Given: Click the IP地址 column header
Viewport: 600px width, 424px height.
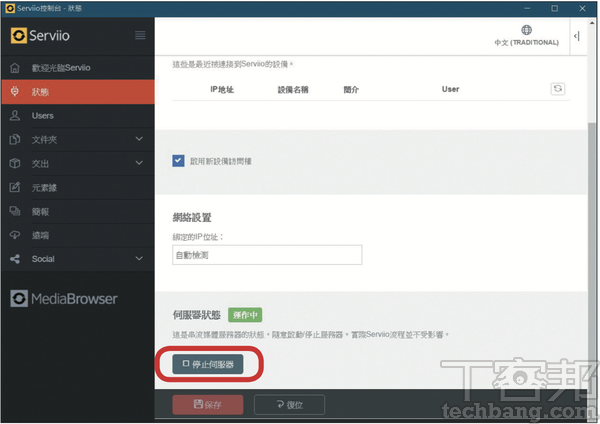Looking at the screenshot, I should tap(222, 90).
